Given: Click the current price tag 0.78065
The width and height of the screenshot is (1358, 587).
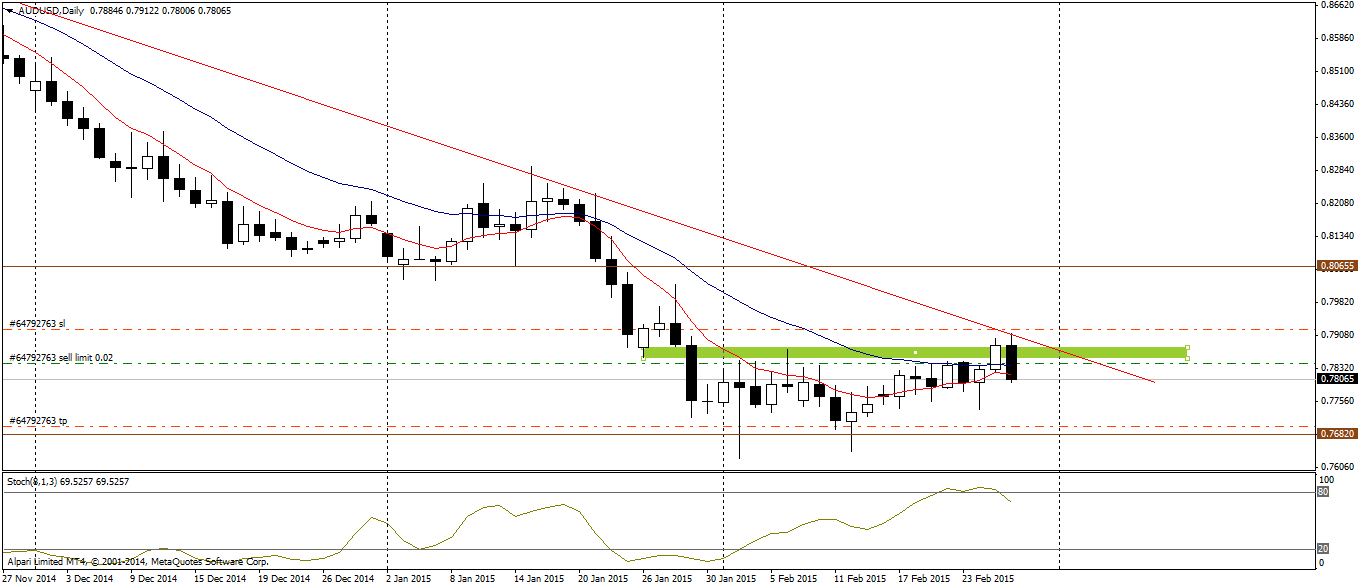Looking at the screenshot, I should pos(1337,379).
